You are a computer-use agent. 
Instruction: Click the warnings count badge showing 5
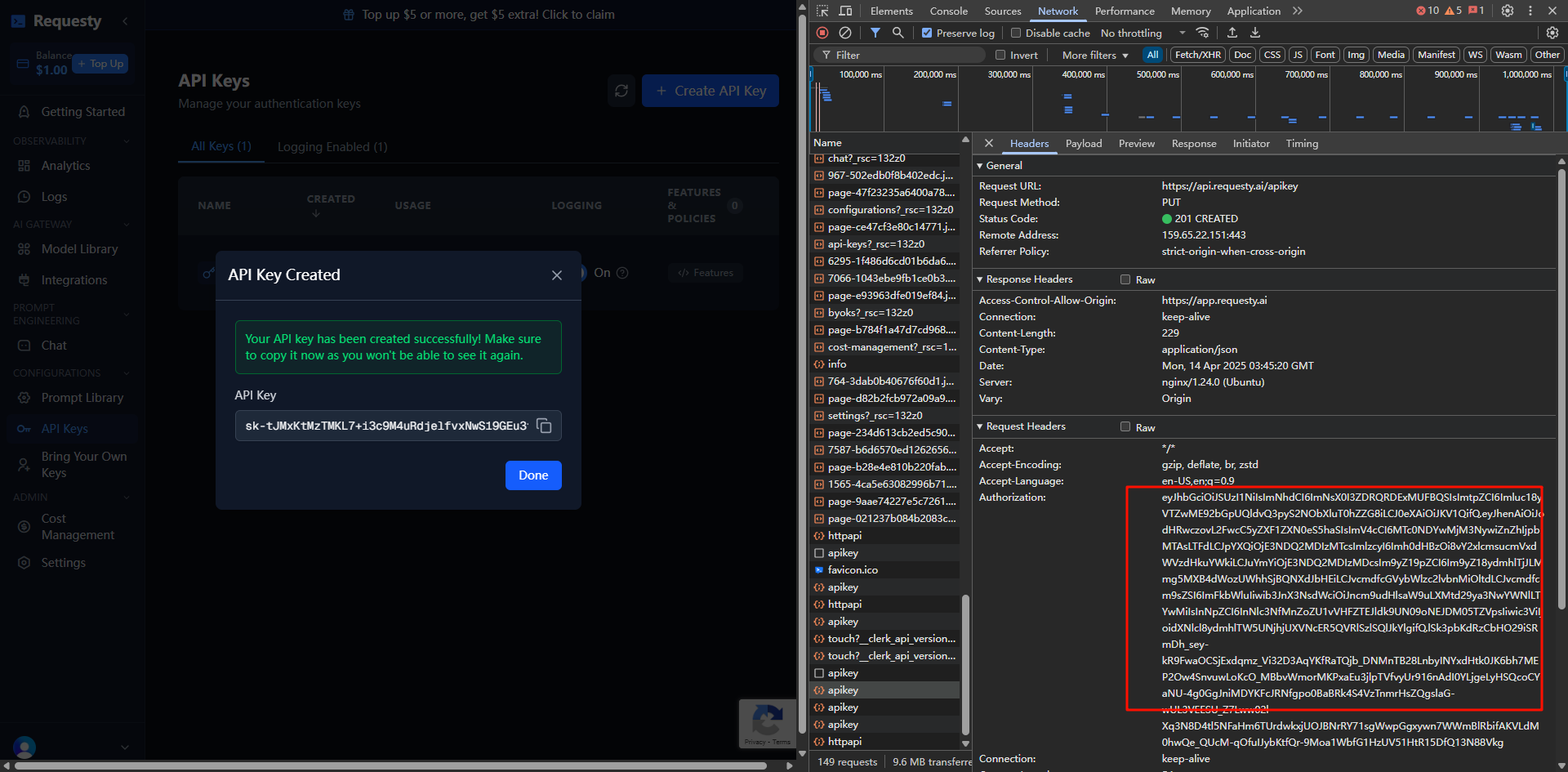[1454, 11]
